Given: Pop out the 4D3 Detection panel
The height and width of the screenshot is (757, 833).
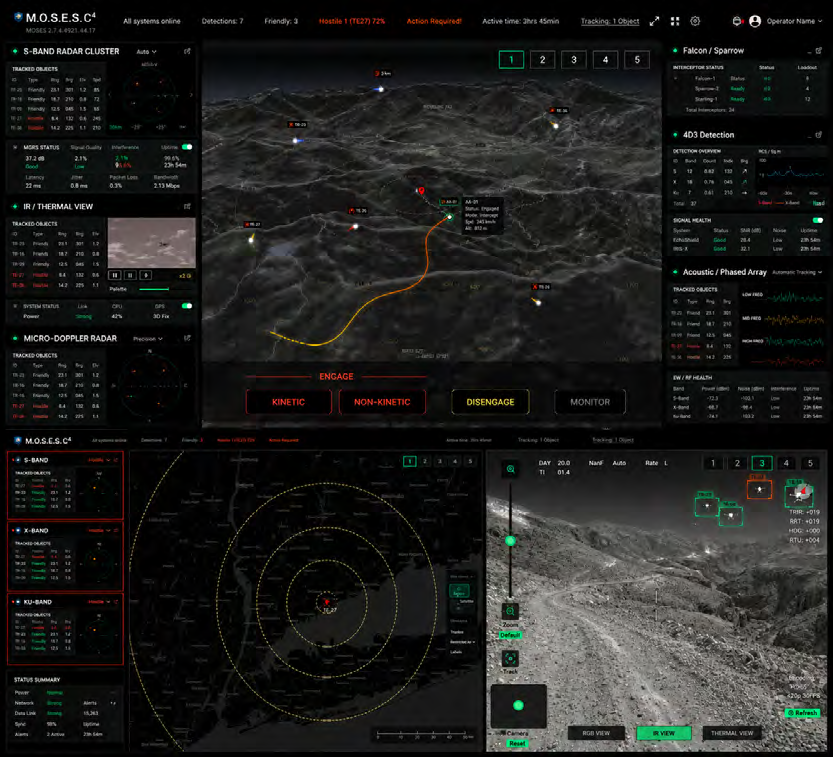Looking at the screenshot, I should 819,135.
